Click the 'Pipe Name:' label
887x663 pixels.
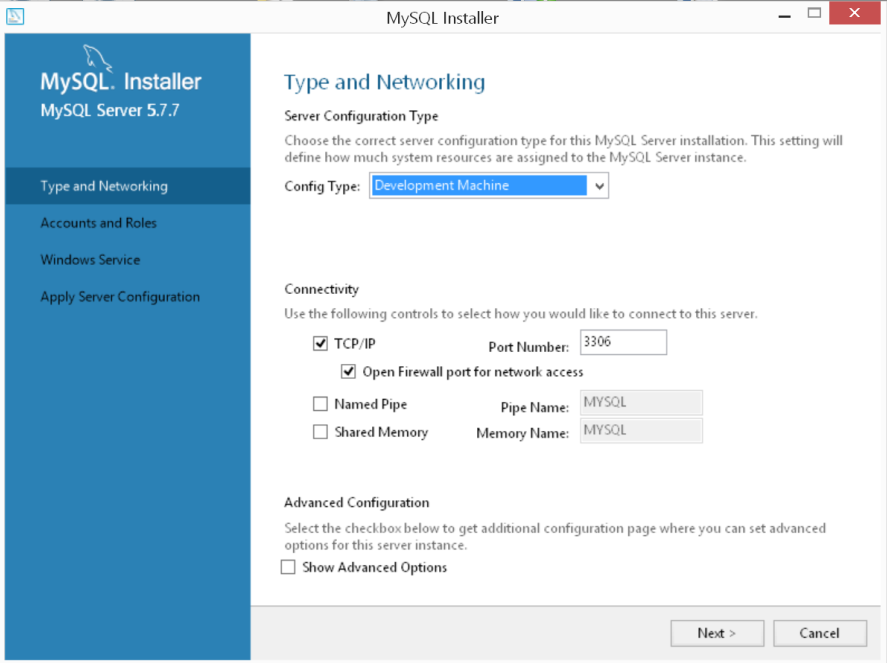pyautogui.click(x=535, y=407)
